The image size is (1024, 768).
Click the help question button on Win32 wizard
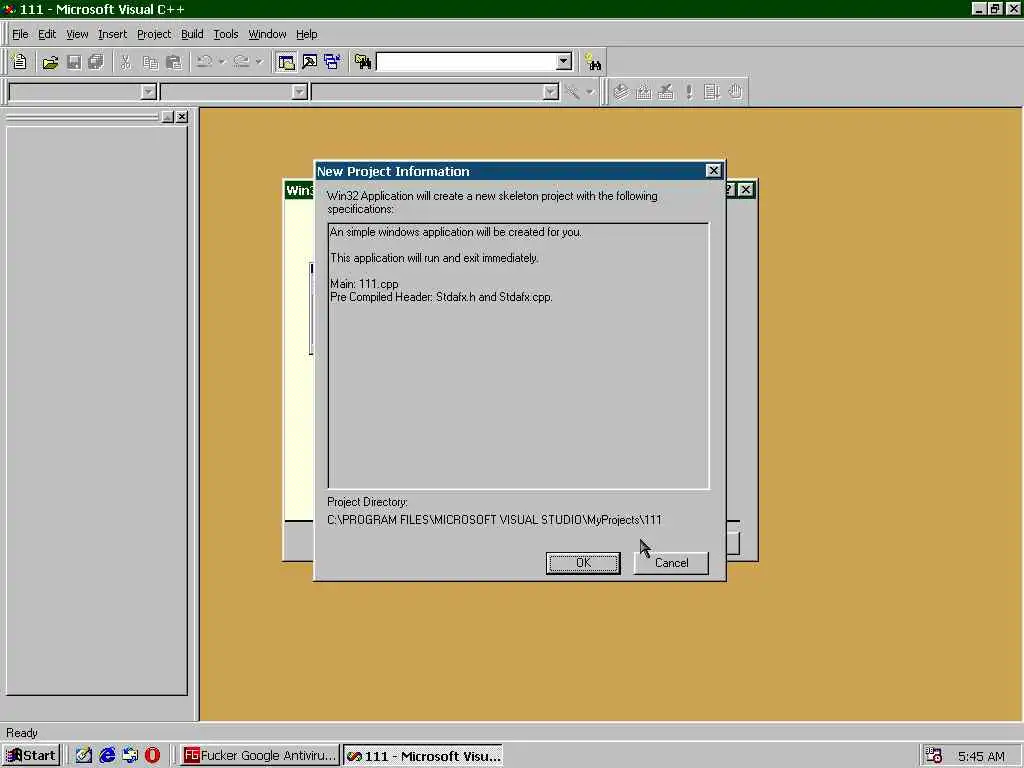[730, 189]
